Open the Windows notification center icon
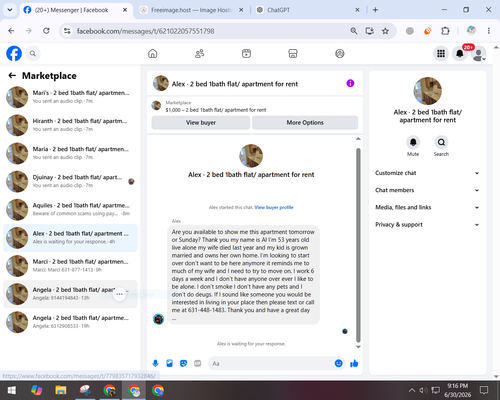This screenshot has height=400, width=500. 484,390
